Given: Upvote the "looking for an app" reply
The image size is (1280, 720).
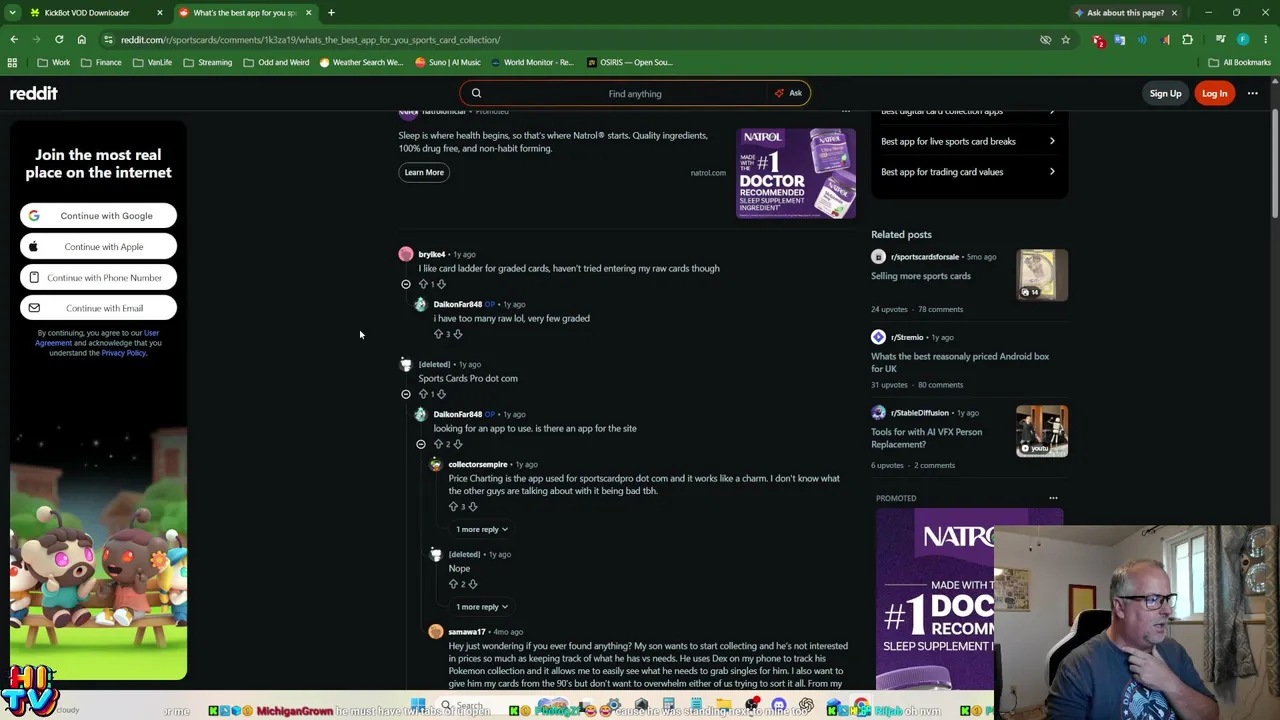Looking at the screenshot, I should pos(438,444).
